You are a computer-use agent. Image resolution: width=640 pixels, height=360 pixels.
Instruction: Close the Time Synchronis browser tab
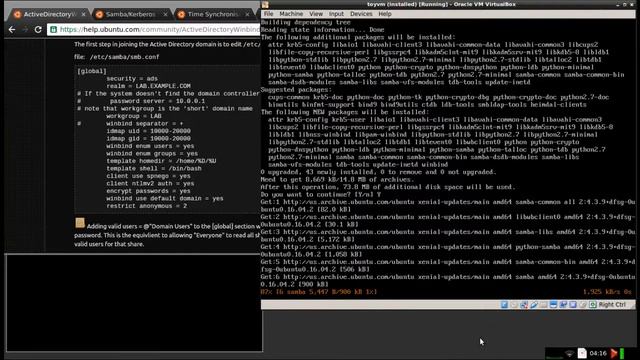point(247,14)
